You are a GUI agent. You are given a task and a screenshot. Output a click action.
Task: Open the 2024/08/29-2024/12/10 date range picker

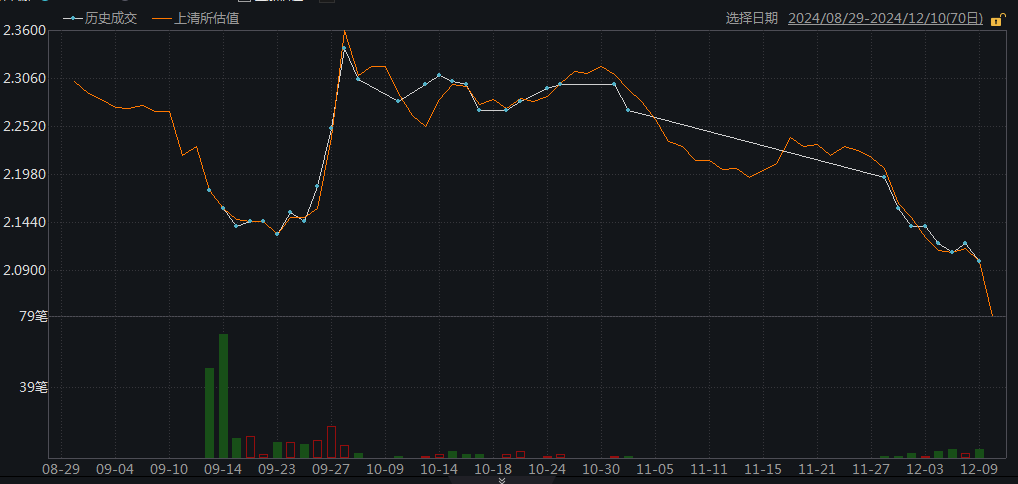885,18
